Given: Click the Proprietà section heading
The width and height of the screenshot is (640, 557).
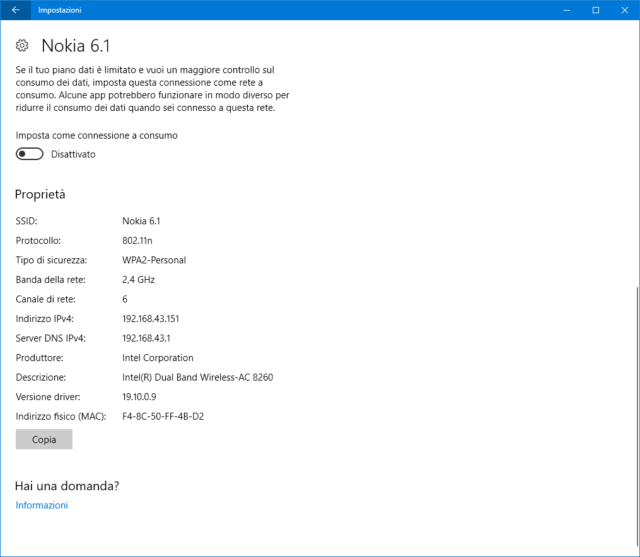Looking at the screenshot, I should [40, 194].
